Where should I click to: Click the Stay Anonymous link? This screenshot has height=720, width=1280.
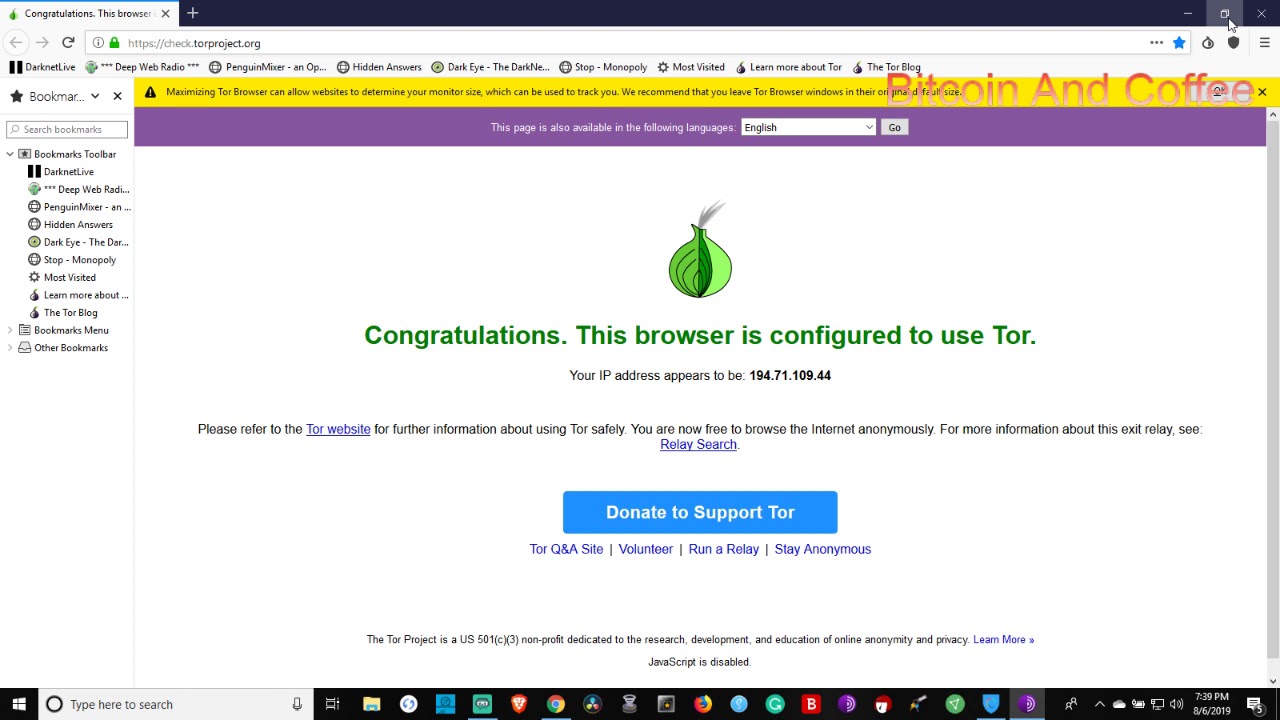coord(822,549)
